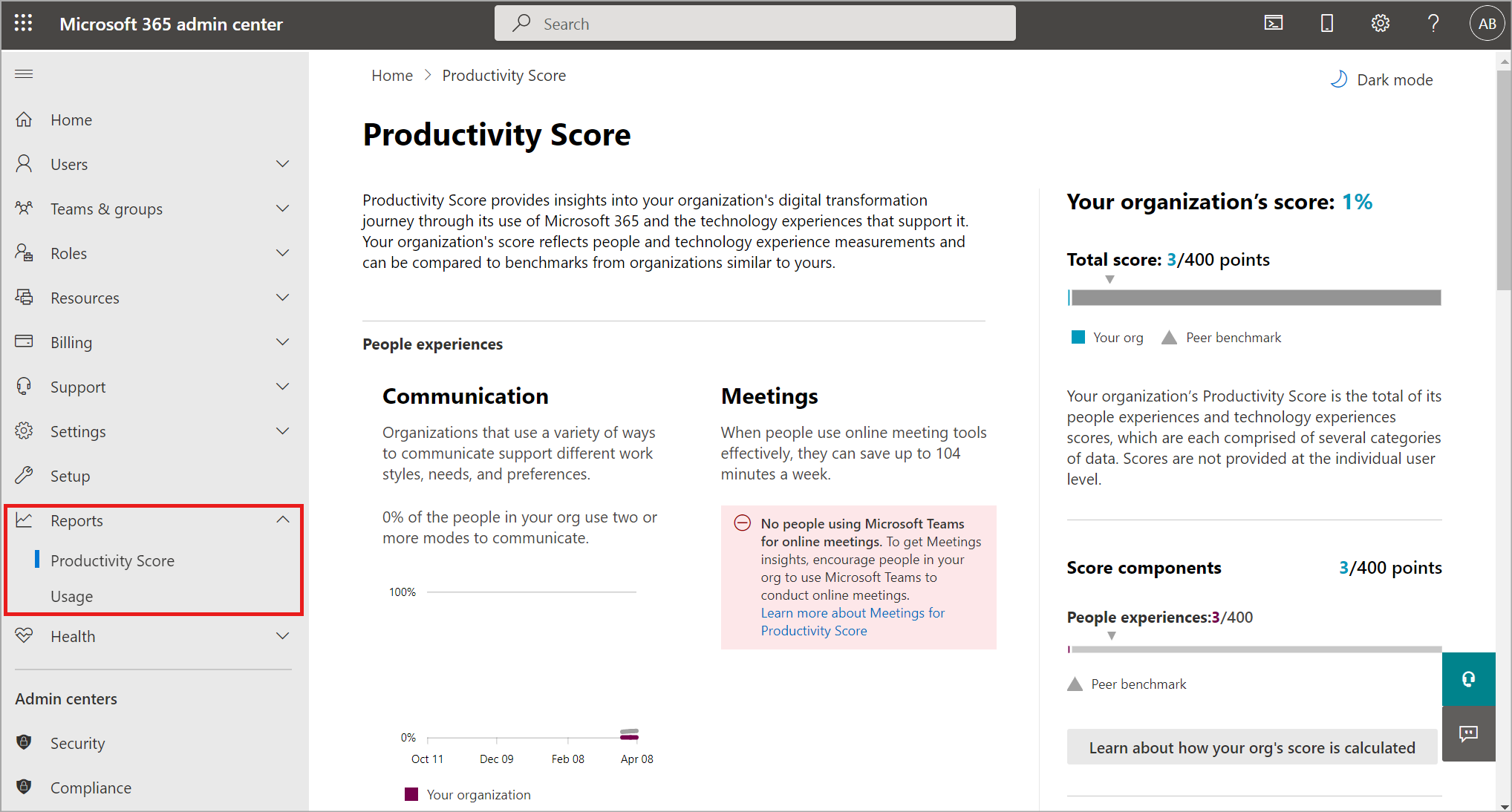This screenshot has width=1512, height=812.
Task: Click into the Search field
Action: [755, 24]
